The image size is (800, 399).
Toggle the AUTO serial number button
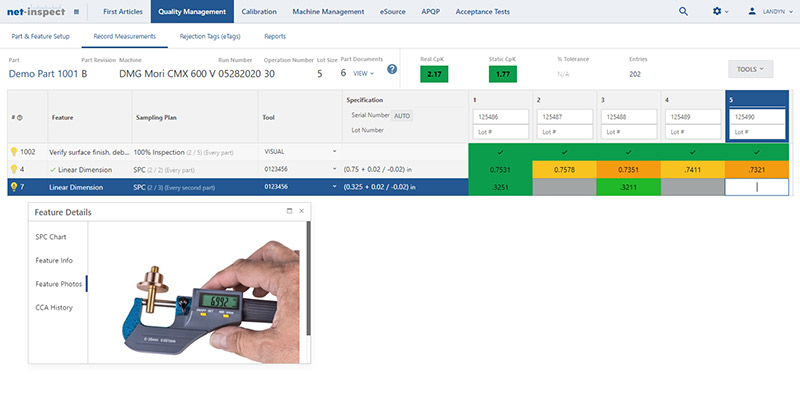coord(402,116)
